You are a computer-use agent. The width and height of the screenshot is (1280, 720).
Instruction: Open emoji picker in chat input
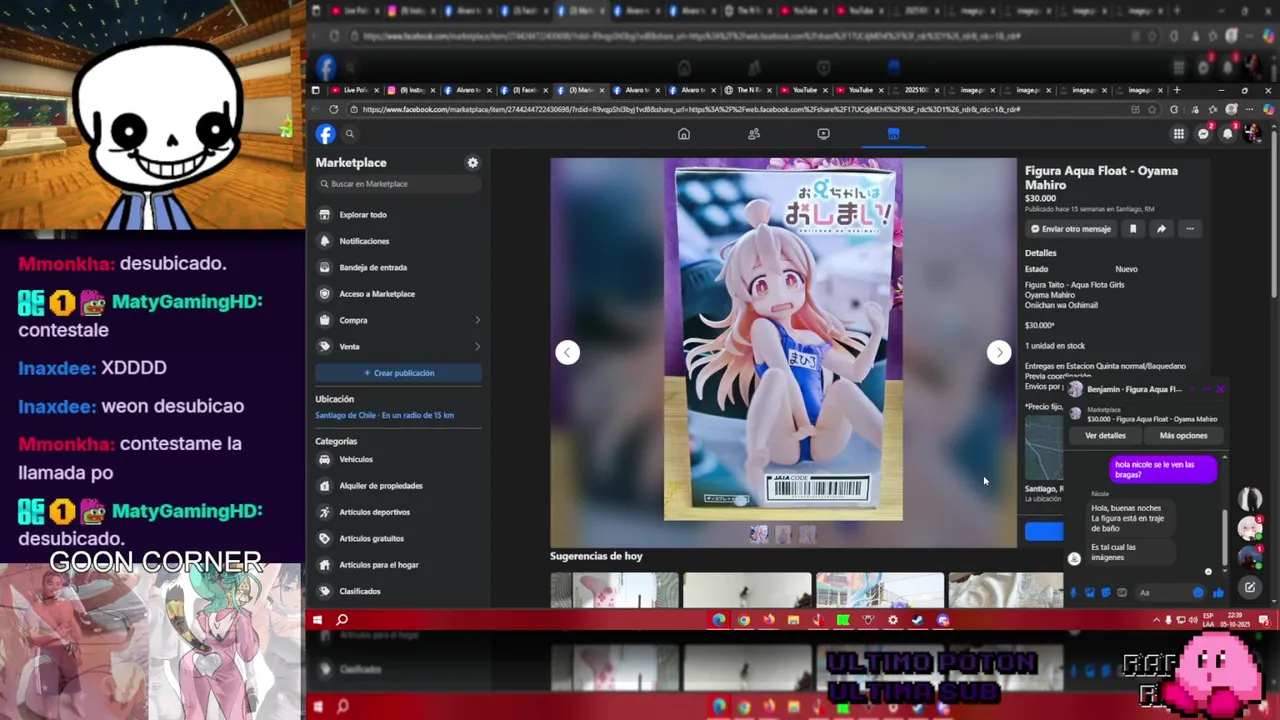pos(1198,592)
